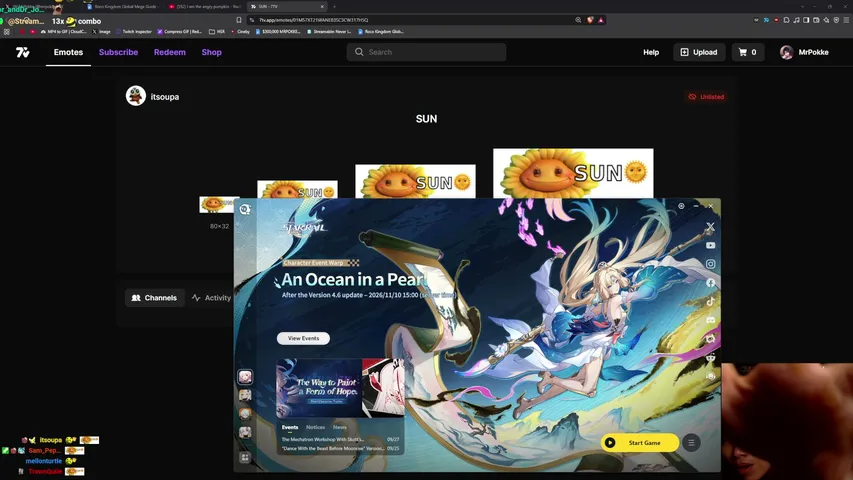Click the An Ocean in a Pearl banner title
This screenshot has height=480, width=853.
(355, 279)
